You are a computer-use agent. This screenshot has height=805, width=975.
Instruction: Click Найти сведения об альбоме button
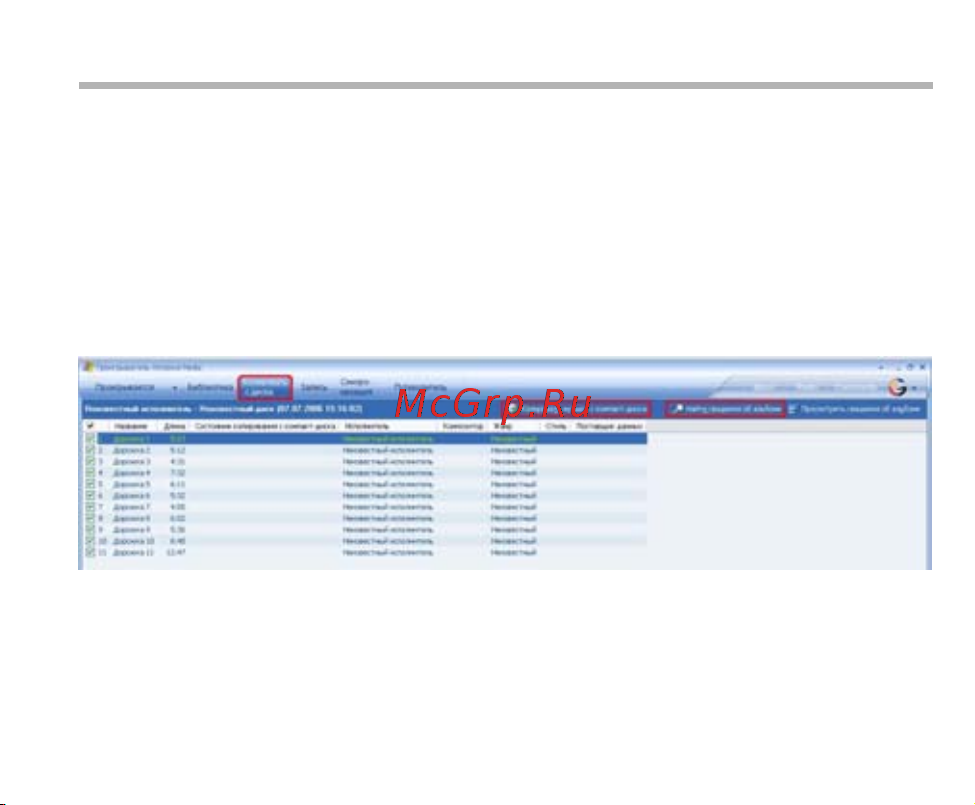point(725,409)
